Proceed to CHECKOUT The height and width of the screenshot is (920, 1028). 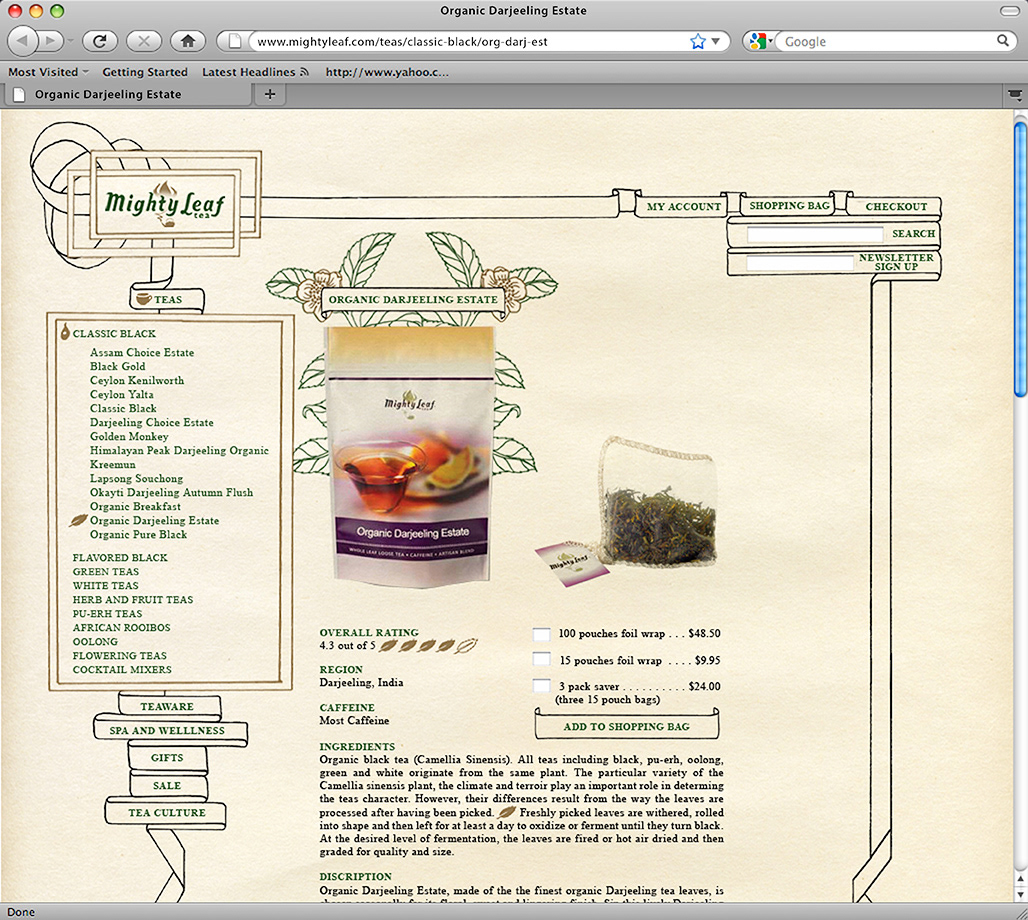[896, 207]
